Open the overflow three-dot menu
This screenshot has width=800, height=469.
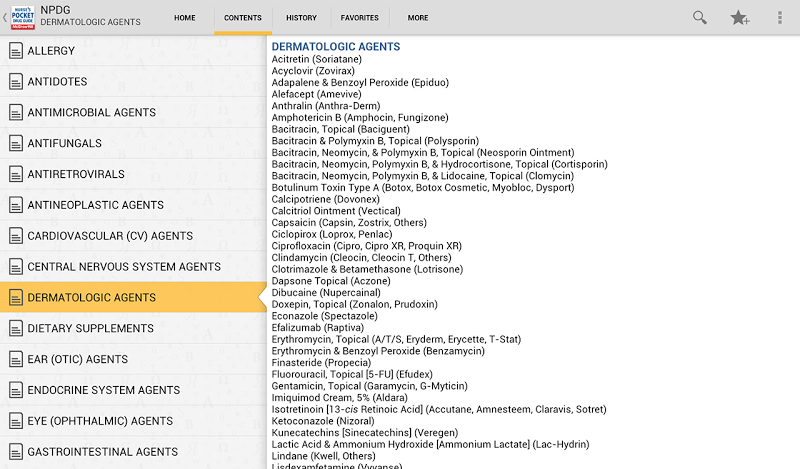780,18
